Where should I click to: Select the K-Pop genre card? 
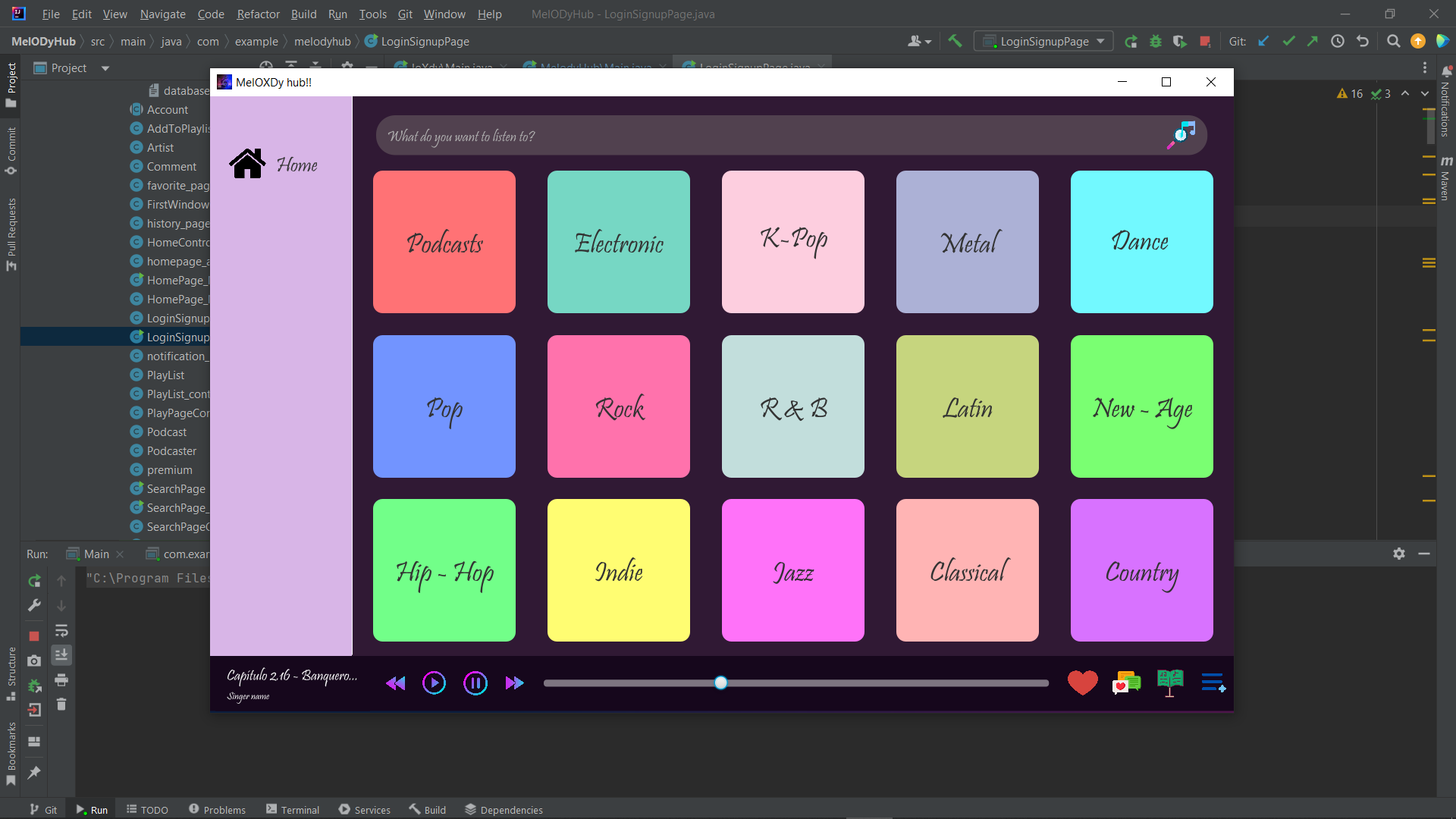click(792, 242)
